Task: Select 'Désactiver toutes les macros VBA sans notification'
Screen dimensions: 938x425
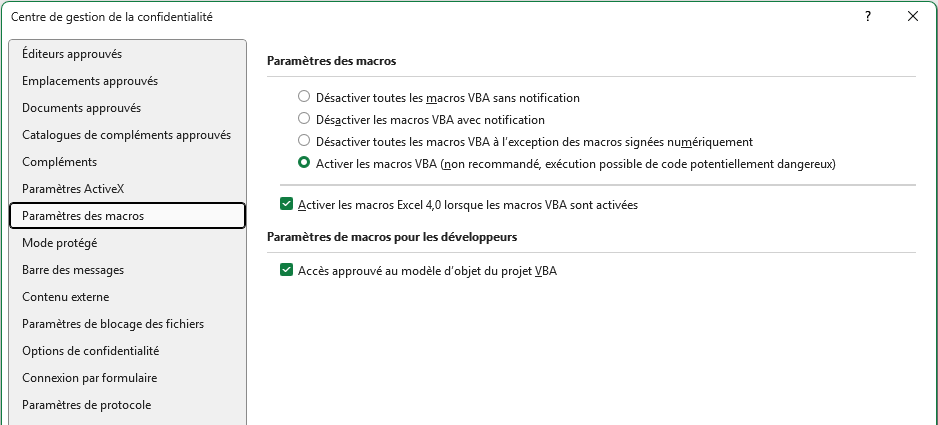Action: tap(304, 98)
